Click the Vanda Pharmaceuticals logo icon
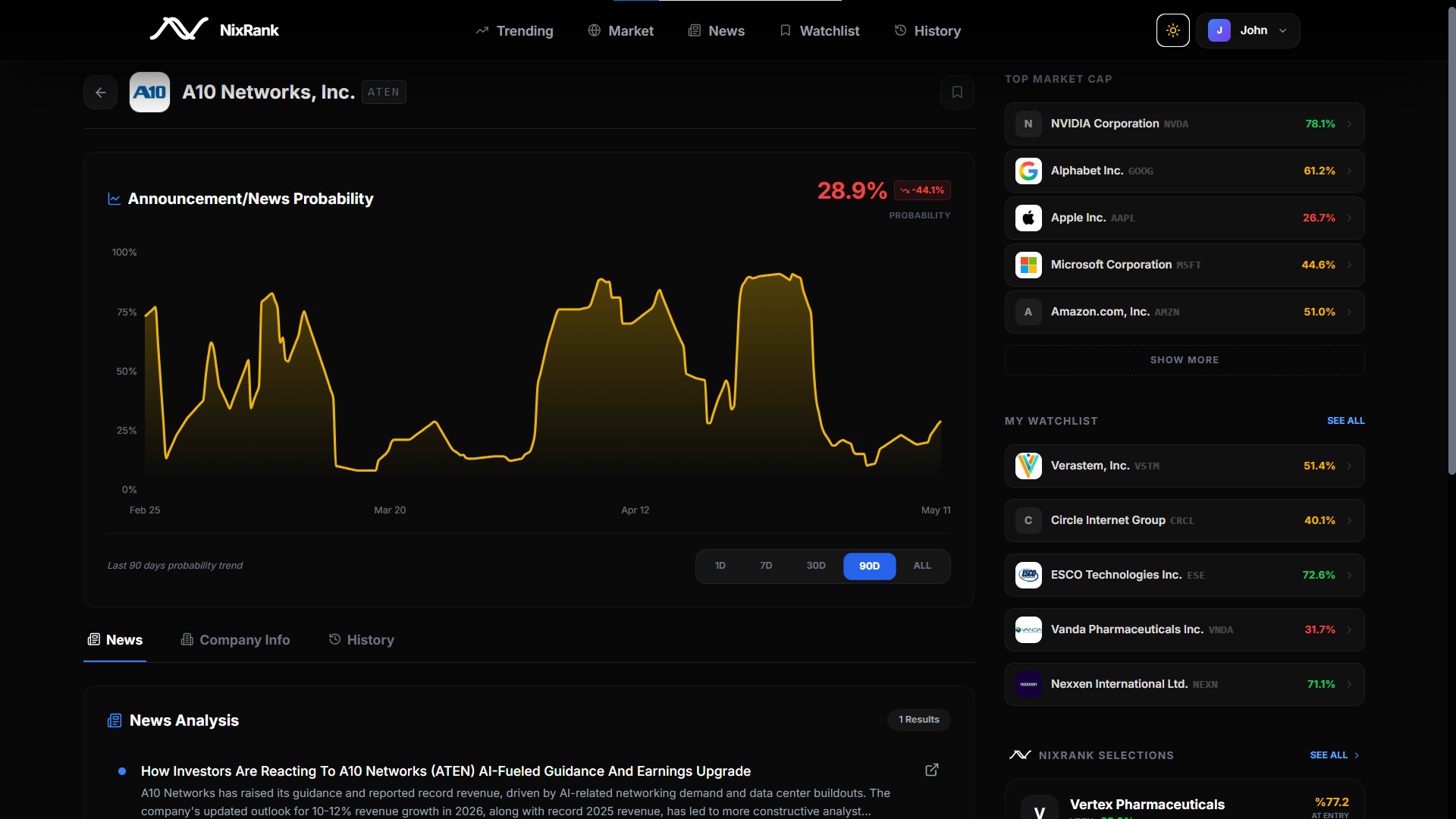This screenshot has height=819, width=1456. click(1028, 629)
